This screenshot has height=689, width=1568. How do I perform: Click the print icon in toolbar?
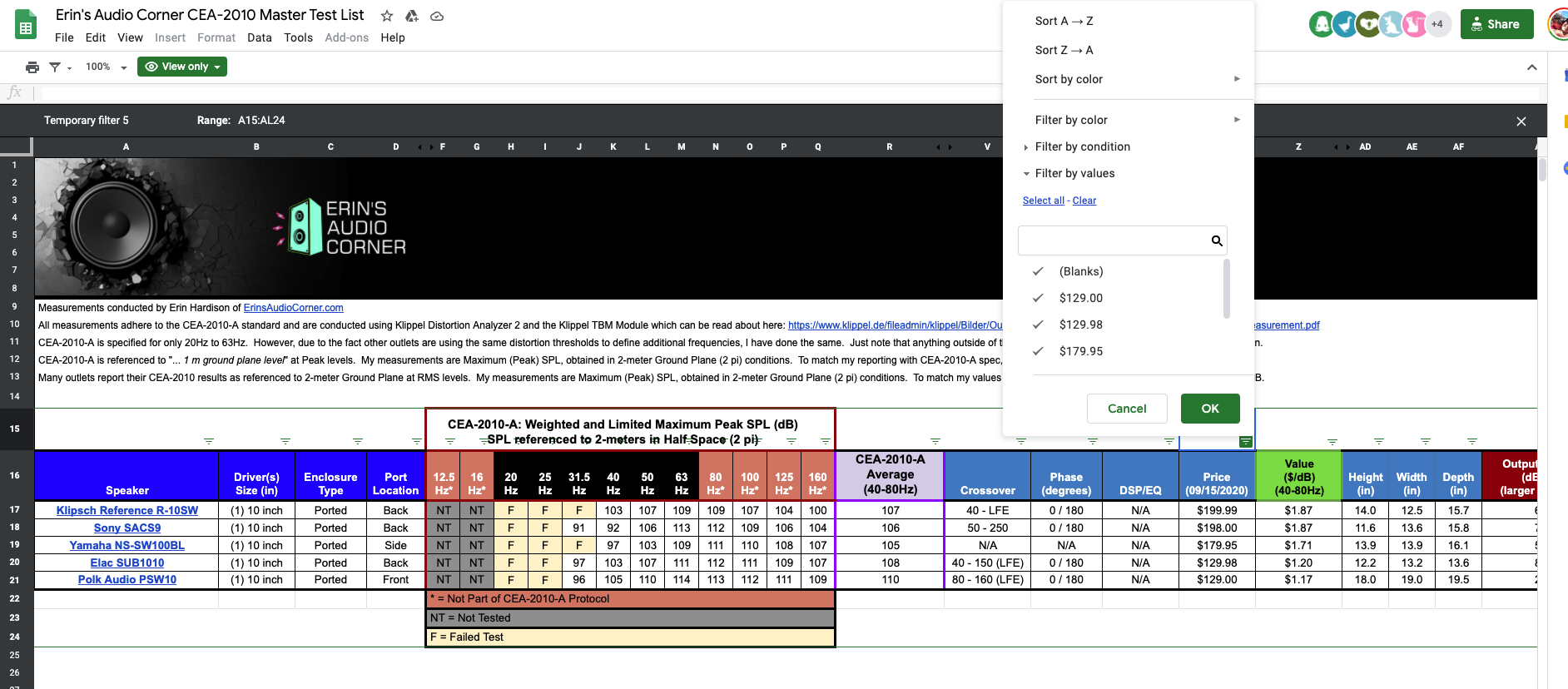[32, 67]
